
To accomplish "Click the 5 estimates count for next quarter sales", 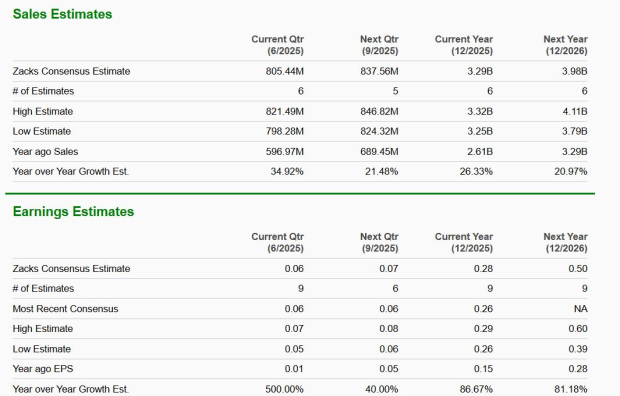I will click(395, 91).
